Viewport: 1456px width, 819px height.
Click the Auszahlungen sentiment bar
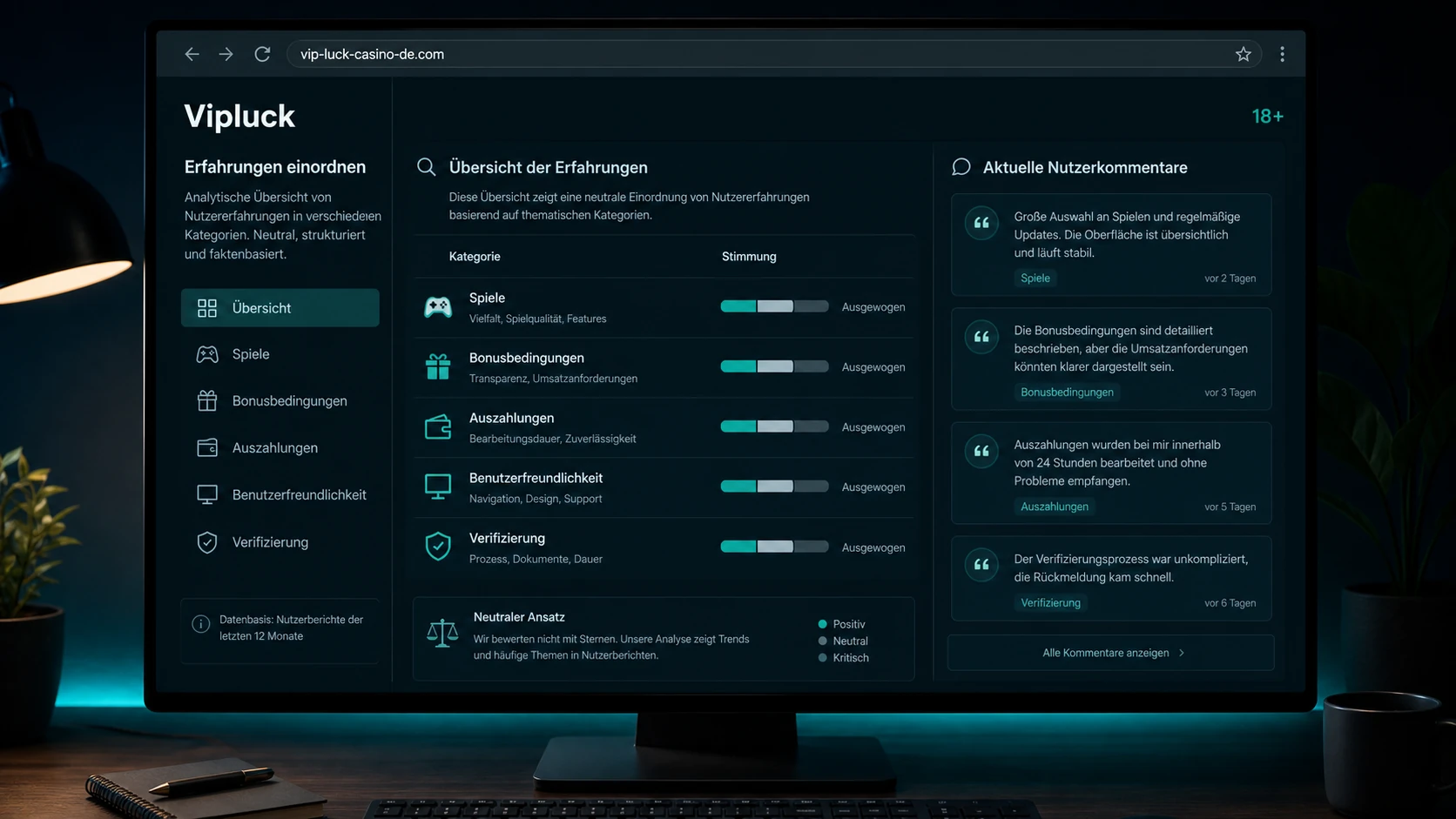(x=774, y=426)
